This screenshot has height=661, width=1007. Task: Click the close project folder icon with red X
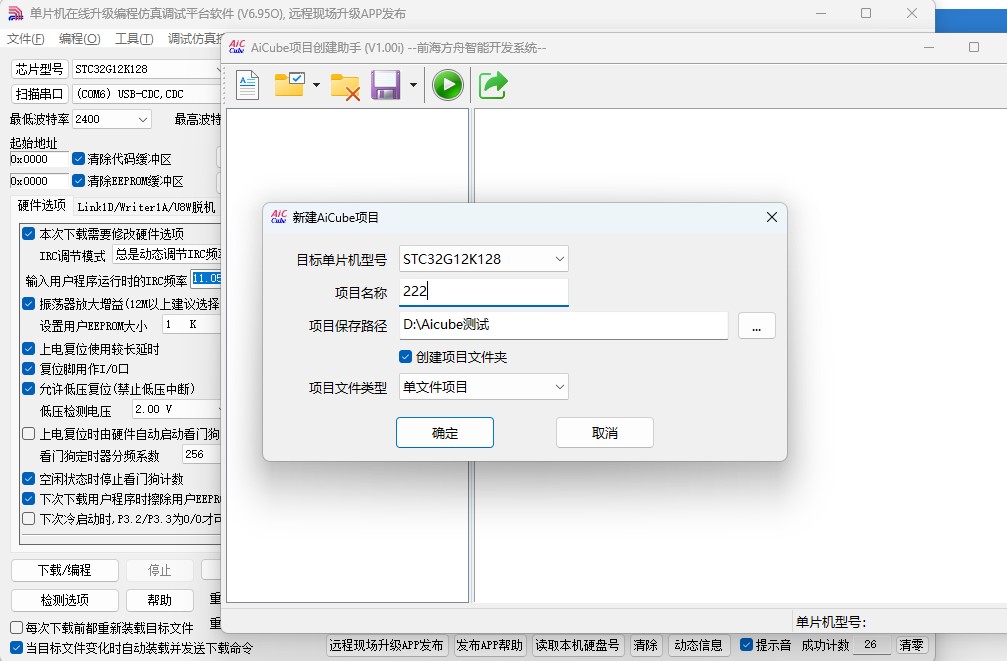[x=345, y=86]
